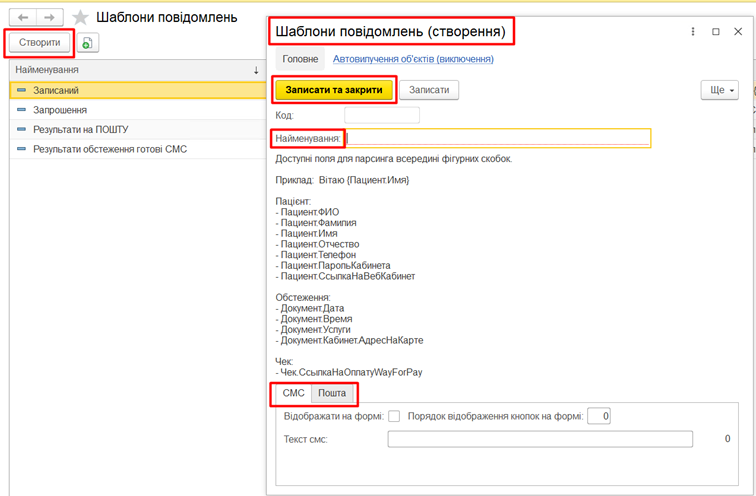756x496 pixels.
Task: Toggle the 'Відображати на формі' checkbox
Action: (x=394, y=416)
